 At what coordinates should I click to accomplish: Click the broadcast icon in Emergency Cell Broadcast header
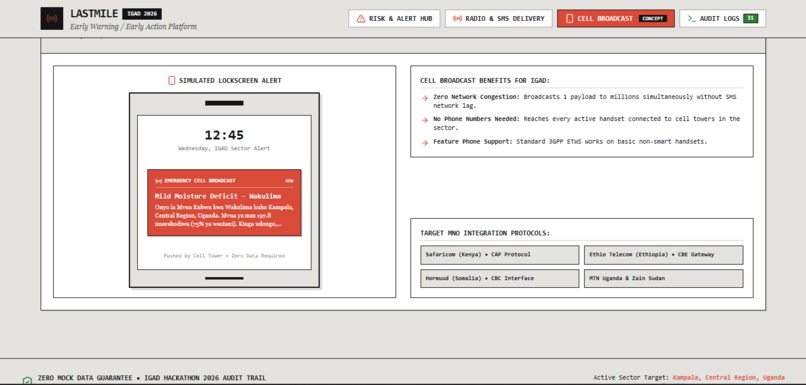click(158, 181)
